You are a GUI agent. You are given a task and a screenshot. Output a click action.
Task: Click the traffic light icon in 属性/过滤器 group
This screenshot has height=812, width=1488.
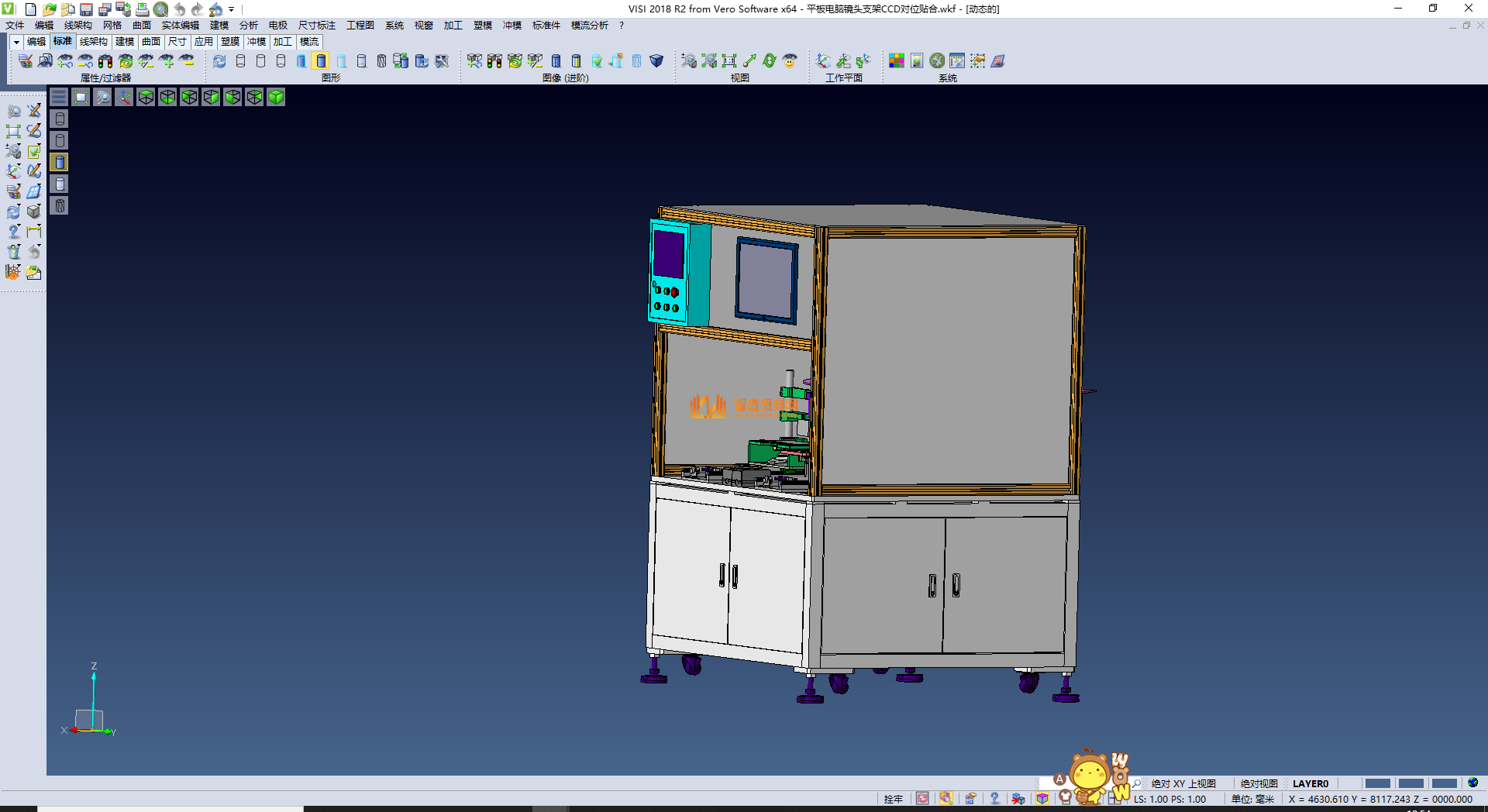pos(105,60)
